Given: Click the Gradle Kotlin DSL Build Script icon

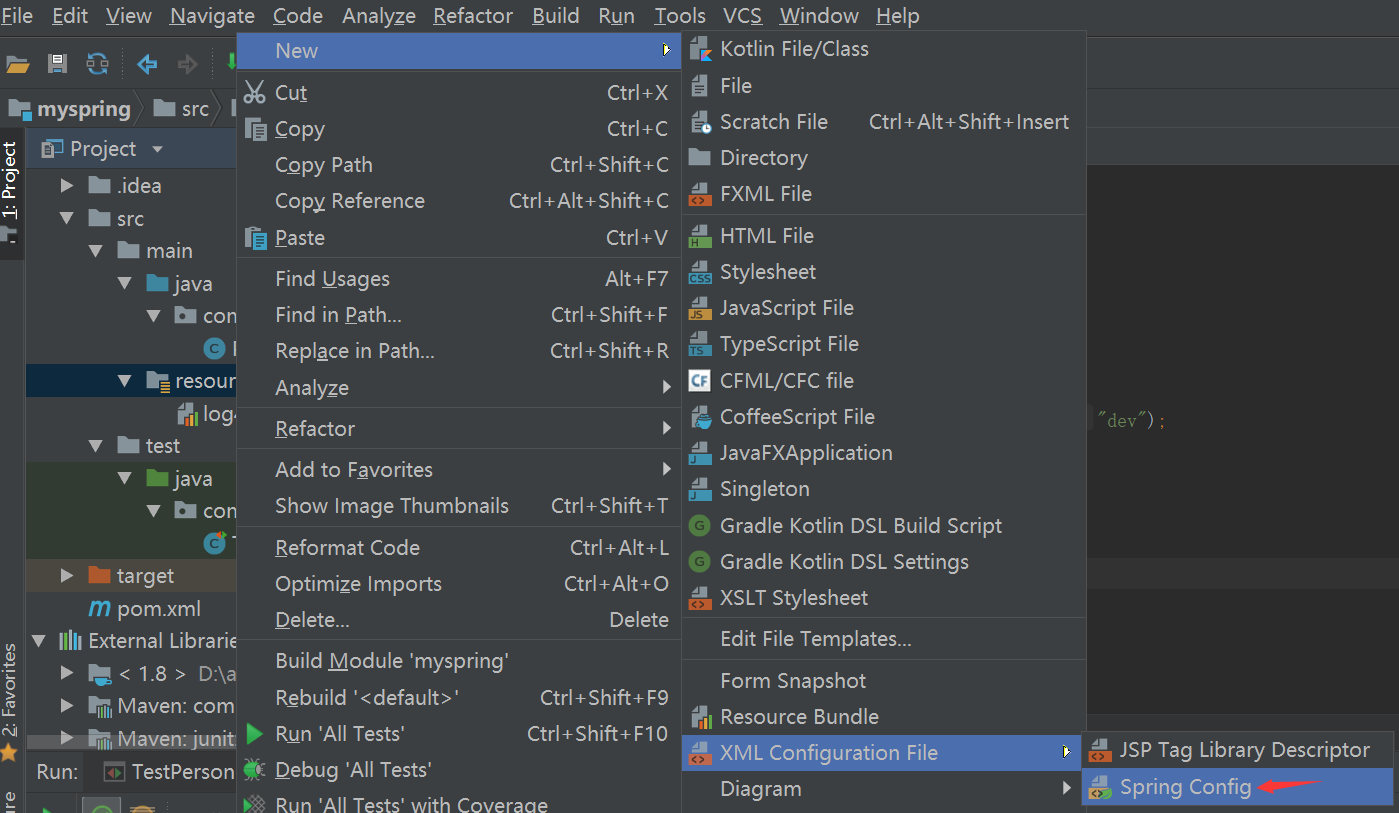Looking at the screenshot, I should (701, 526).
